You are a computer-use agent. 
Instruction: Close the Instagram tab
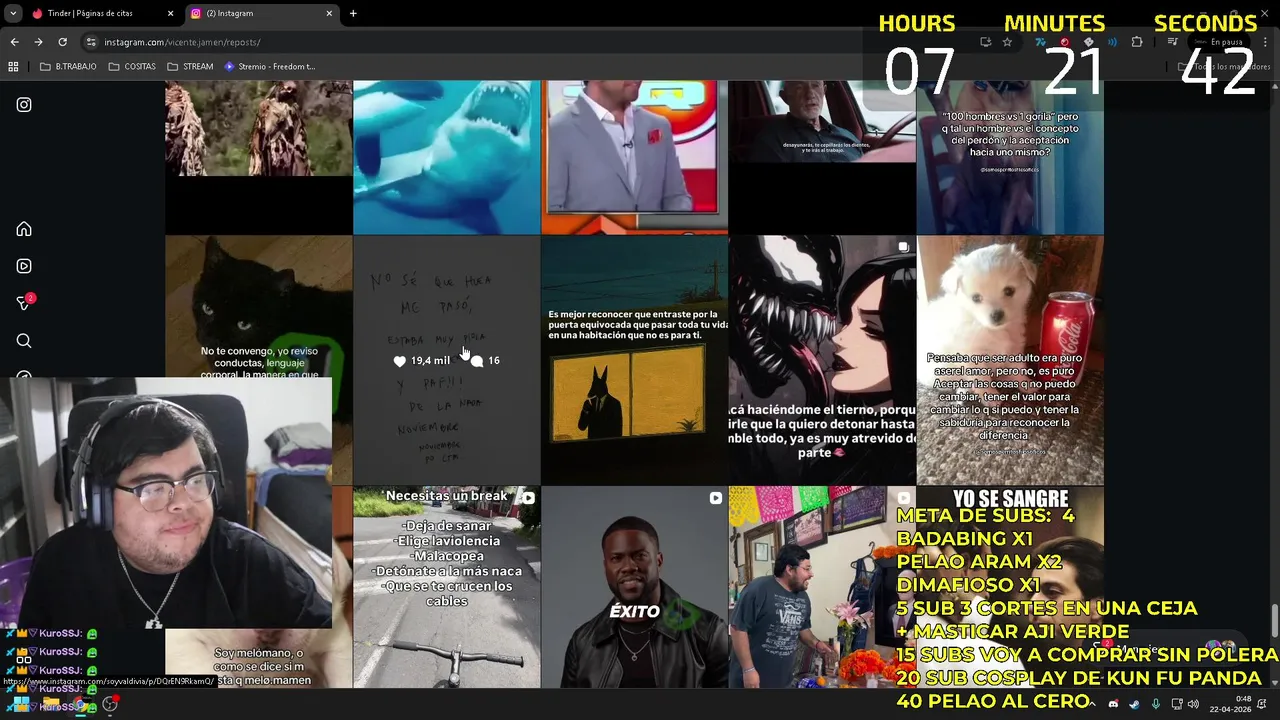pyautogui.click(x=329, y=13)
